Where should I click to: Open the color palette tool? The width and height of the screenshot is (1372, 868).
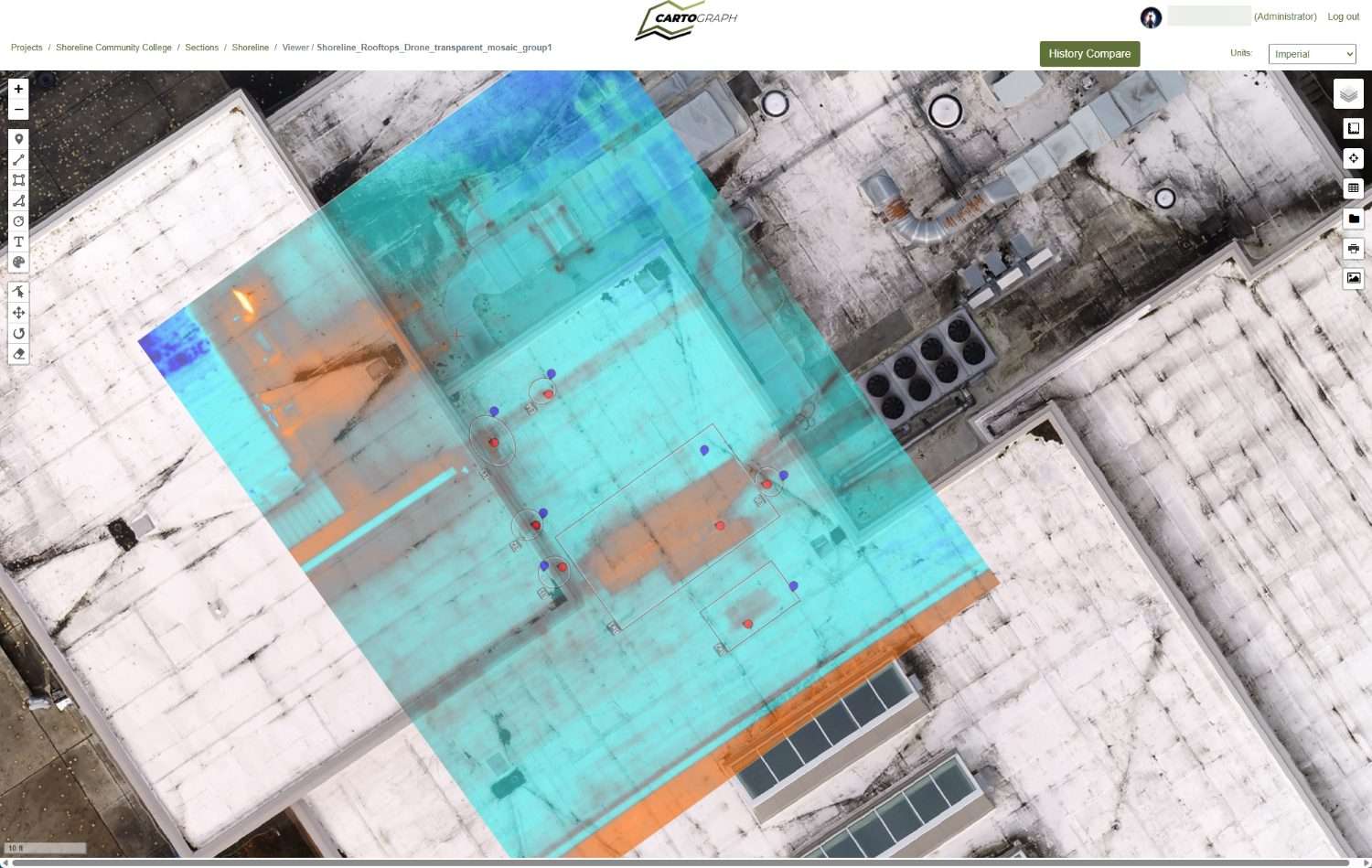18,263
